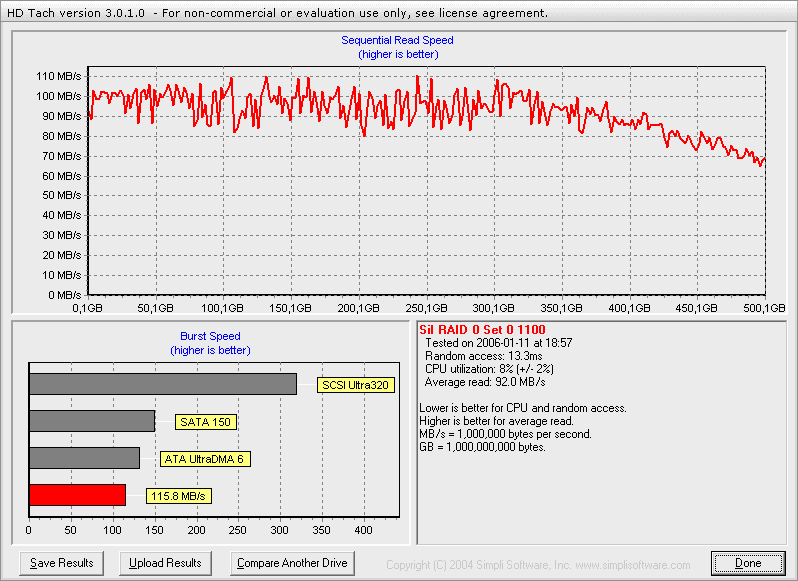The width and height of the screenshot is (798, 581).
Task: Click the 'Random access: 13.3ms' line
Action: point(484,356)
